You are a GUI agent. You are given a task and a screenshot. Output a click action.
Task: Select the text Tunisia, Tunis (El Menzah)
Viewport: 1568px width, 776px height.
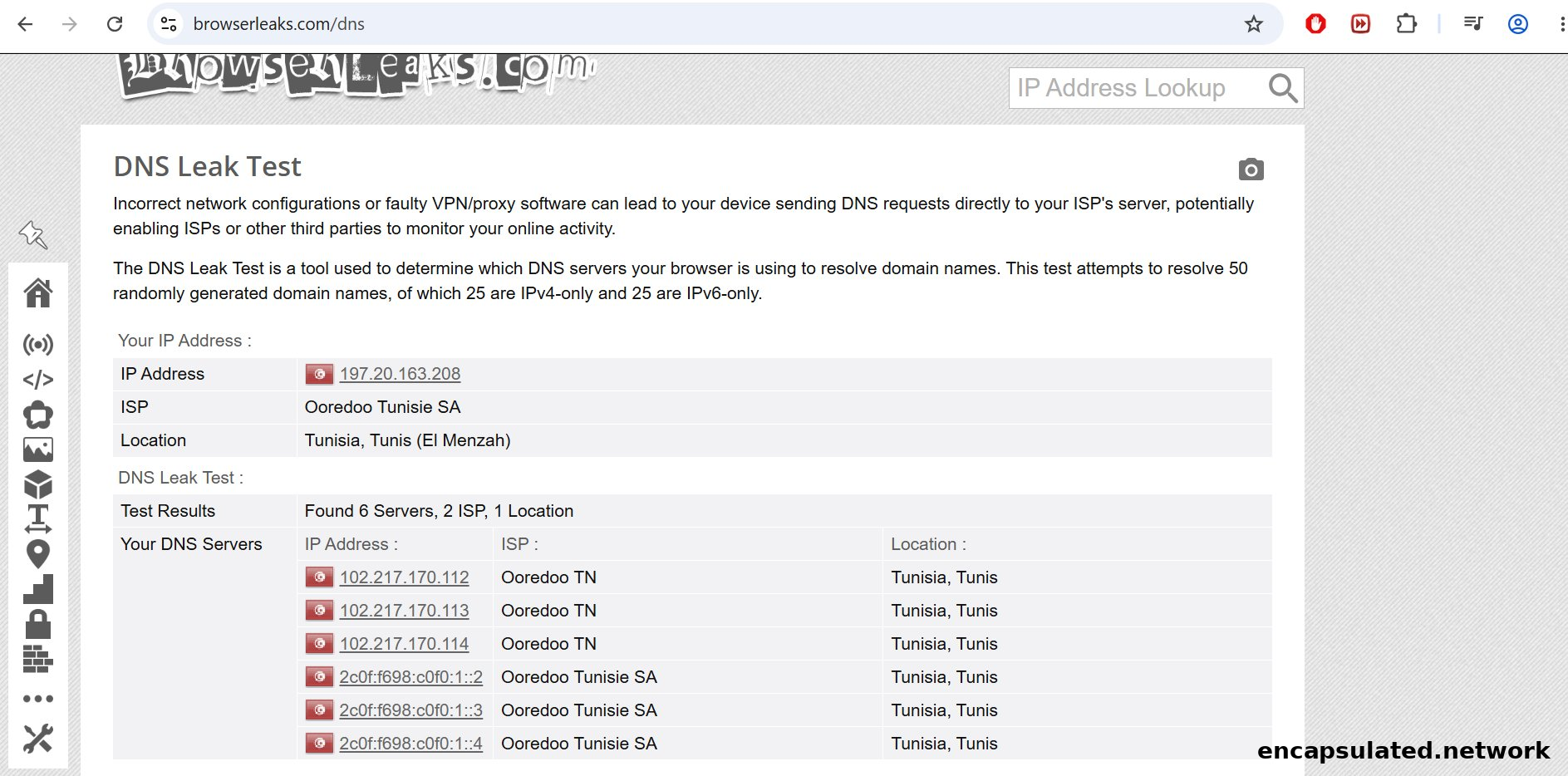point(407,440)
